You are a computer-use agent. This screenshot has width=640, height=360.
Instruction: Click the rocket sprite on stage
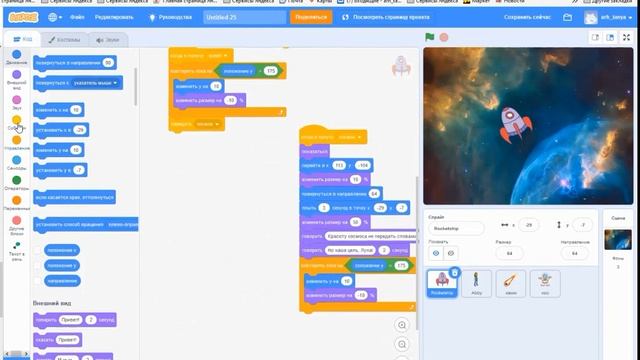tap(515, 124)
